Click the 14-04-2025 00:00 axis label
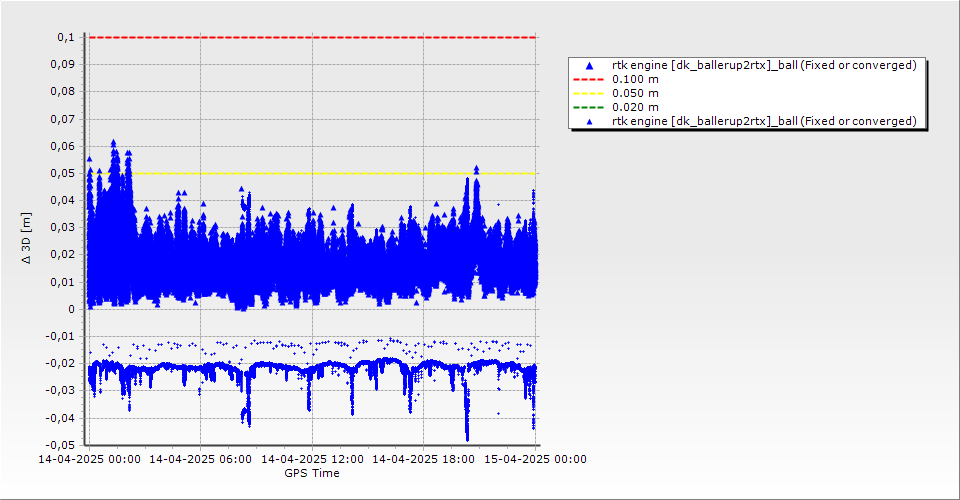Screen dimensions: 960x500 coord(89,459)
